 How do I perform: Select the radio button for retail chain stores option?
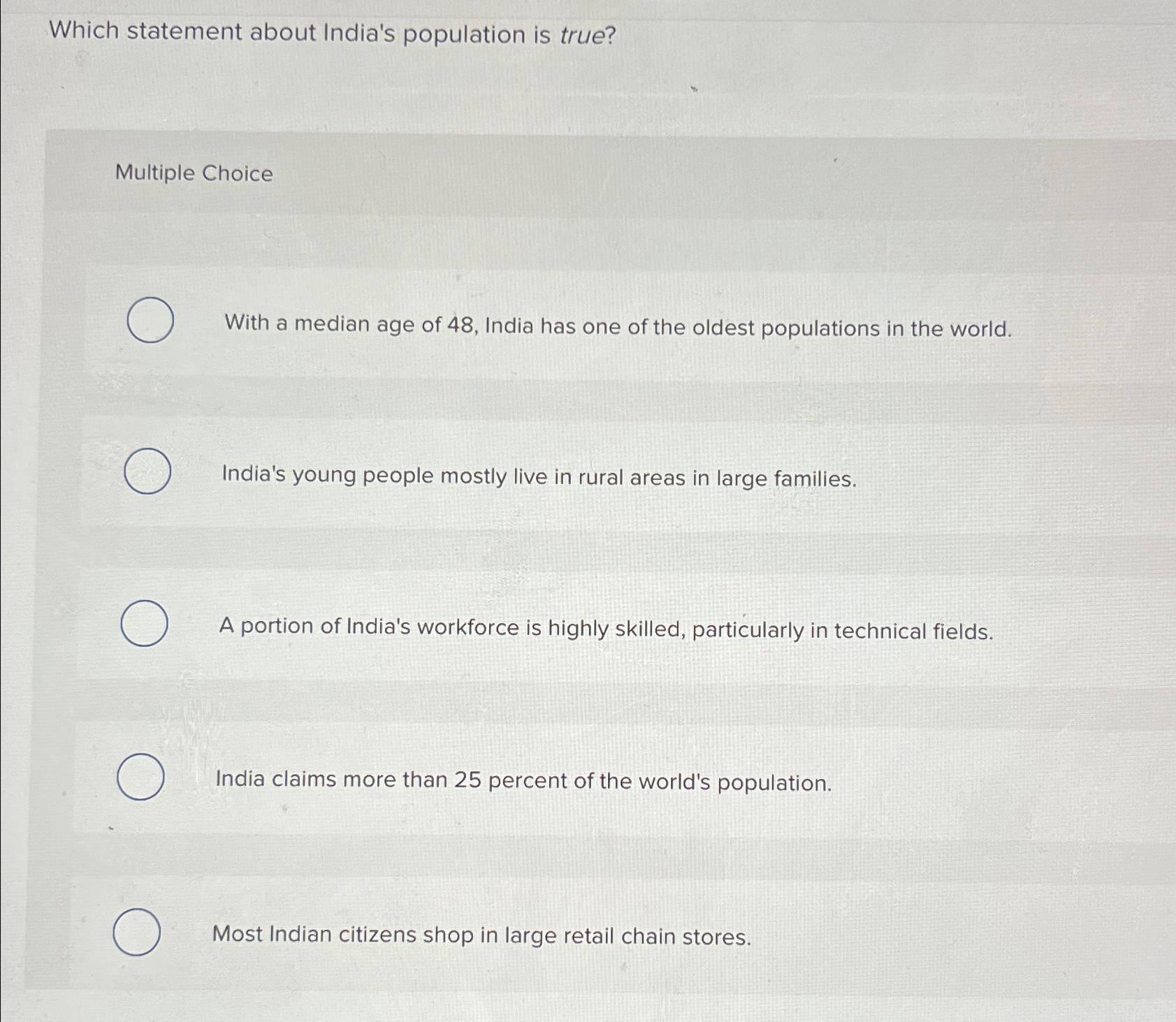137,932
